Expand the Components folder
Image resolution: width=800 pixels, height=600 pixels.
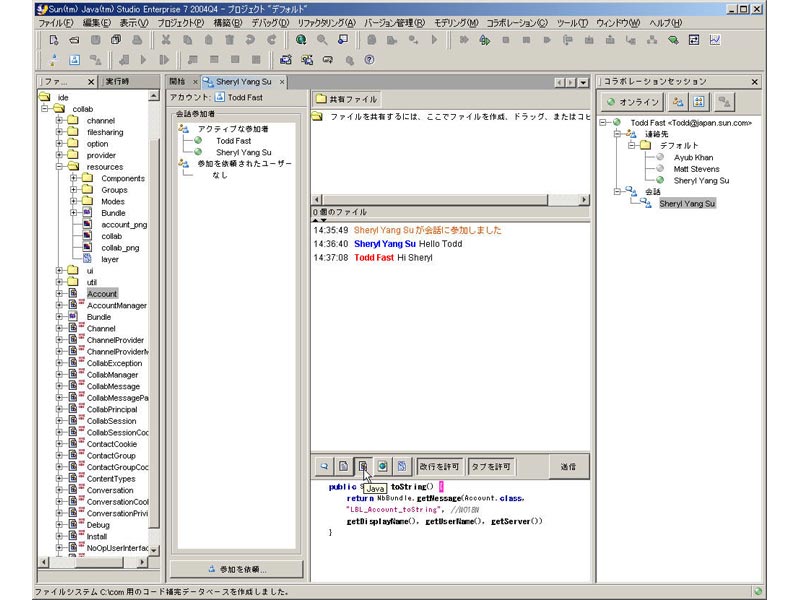[x=73, y=178]
